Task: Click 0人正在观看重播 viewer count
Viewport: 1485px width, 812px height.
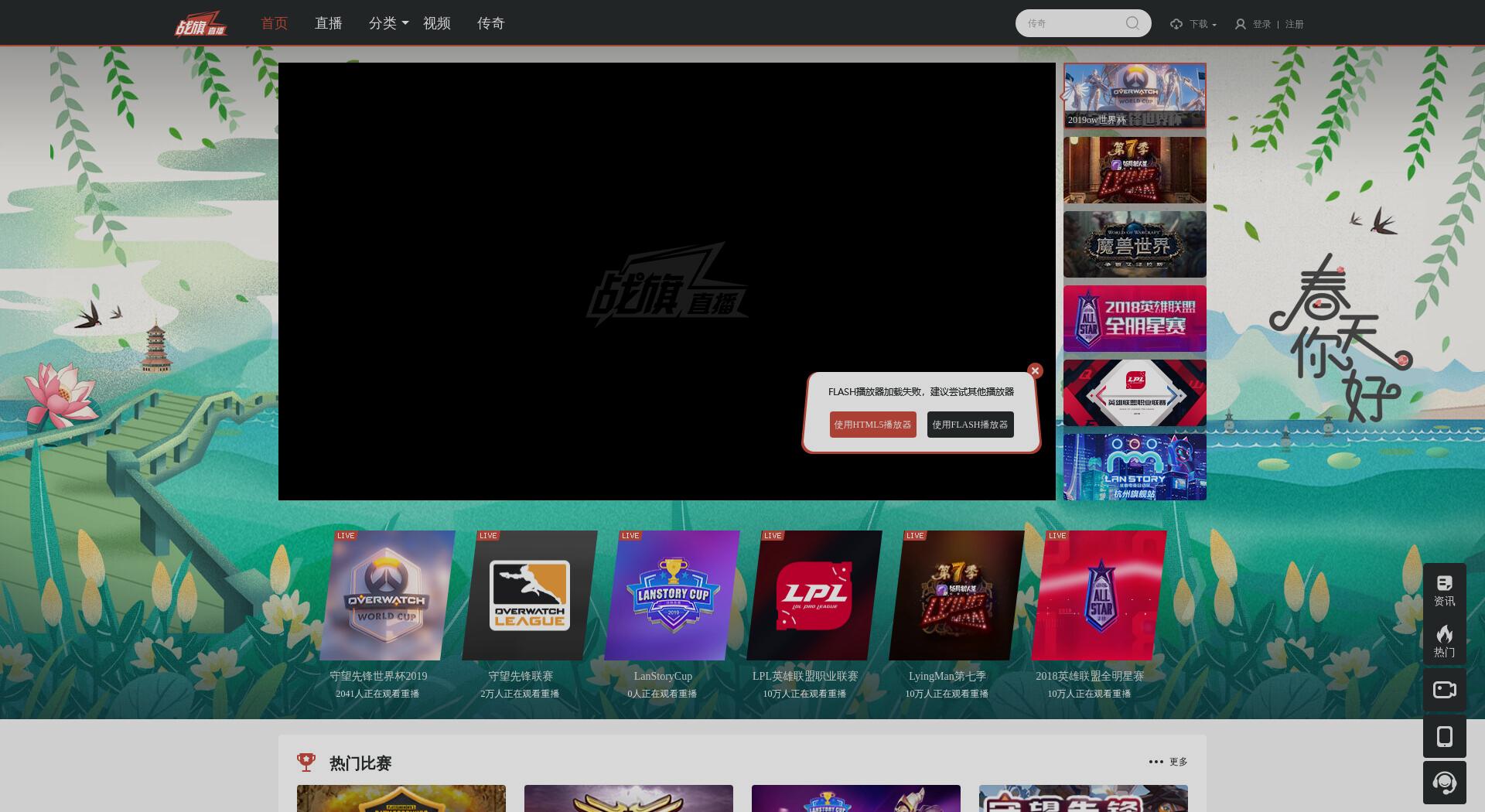Action: coord(662,694)
